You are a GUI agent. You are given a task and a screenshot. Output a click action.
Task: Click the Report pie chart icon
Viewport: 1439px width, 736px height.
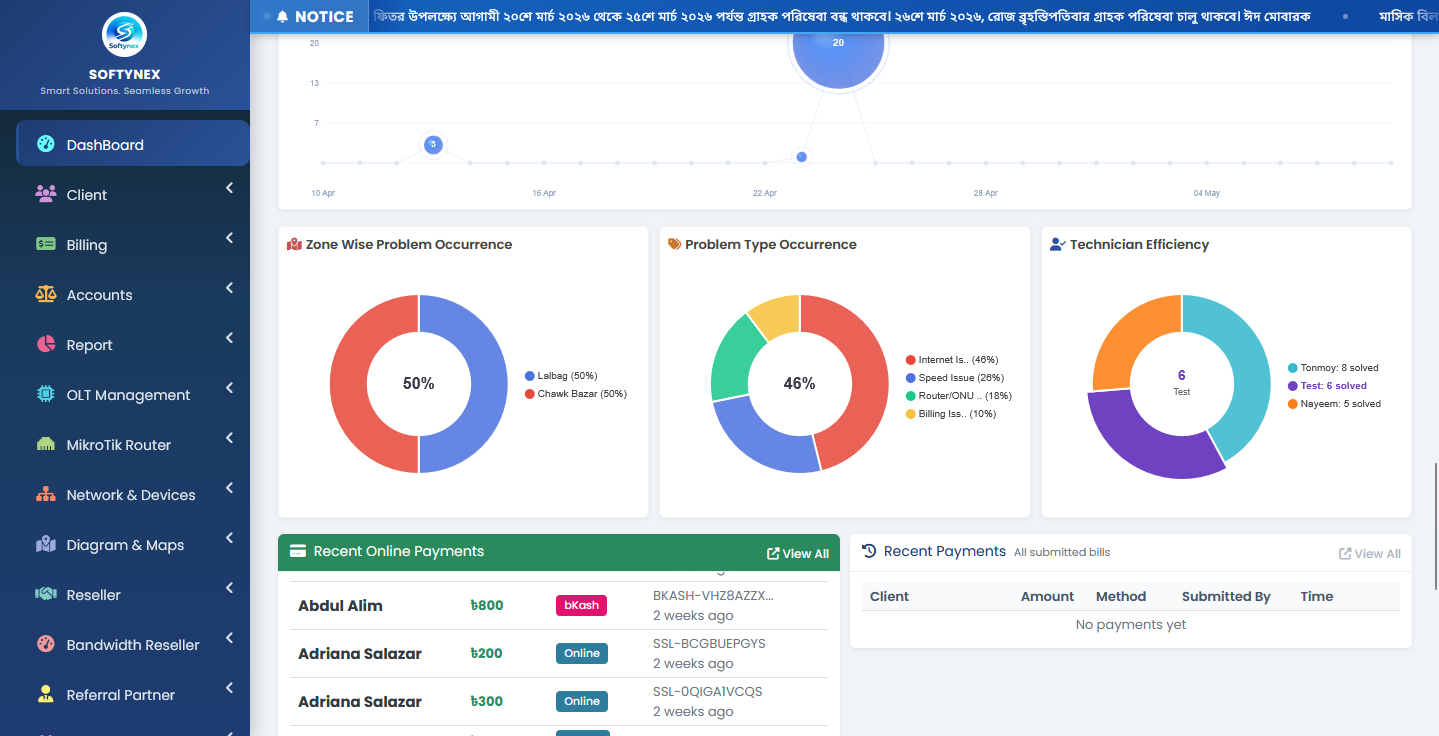(x=45, y=344)
